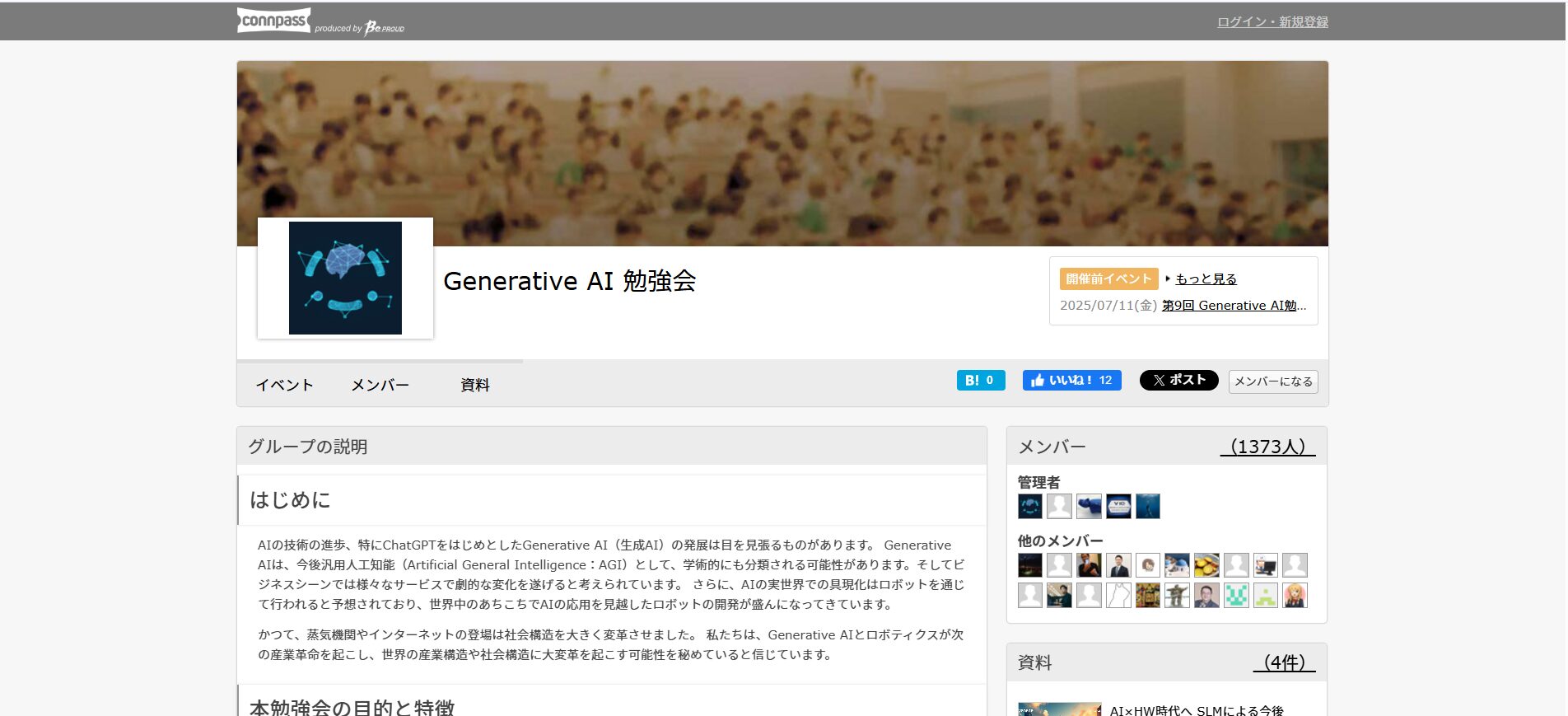
Task: Click the paragraph starting AIの技術の進歩
Action: [x=611, y=574]
